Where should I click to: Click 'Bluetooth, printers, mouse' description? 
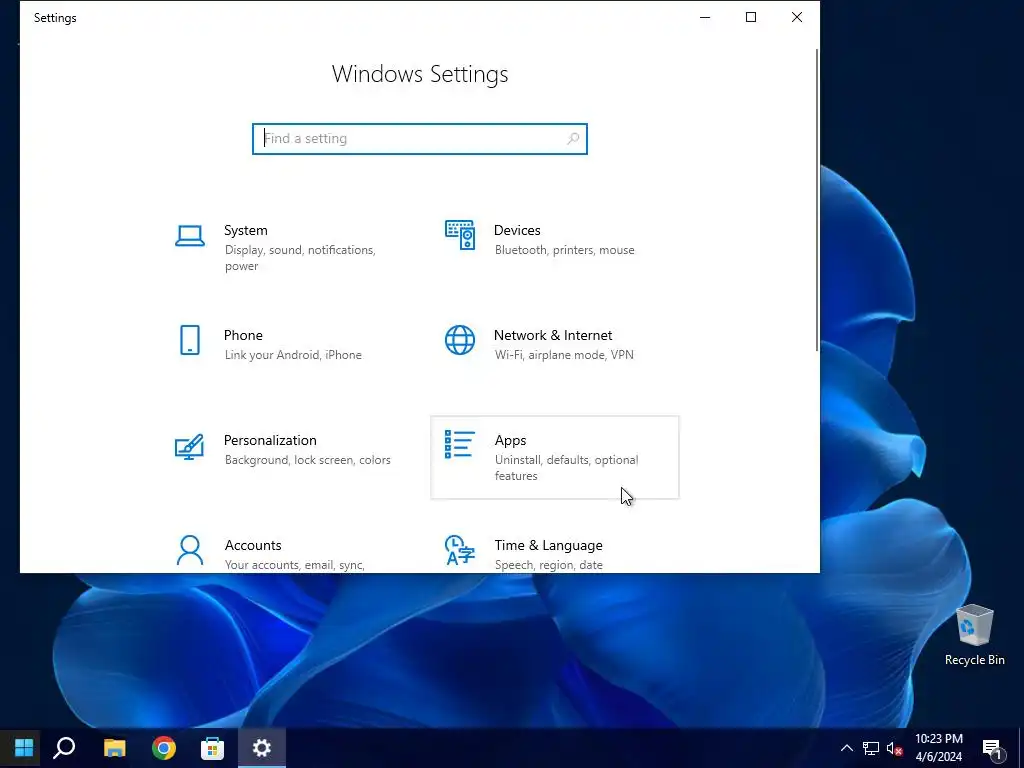564,250
